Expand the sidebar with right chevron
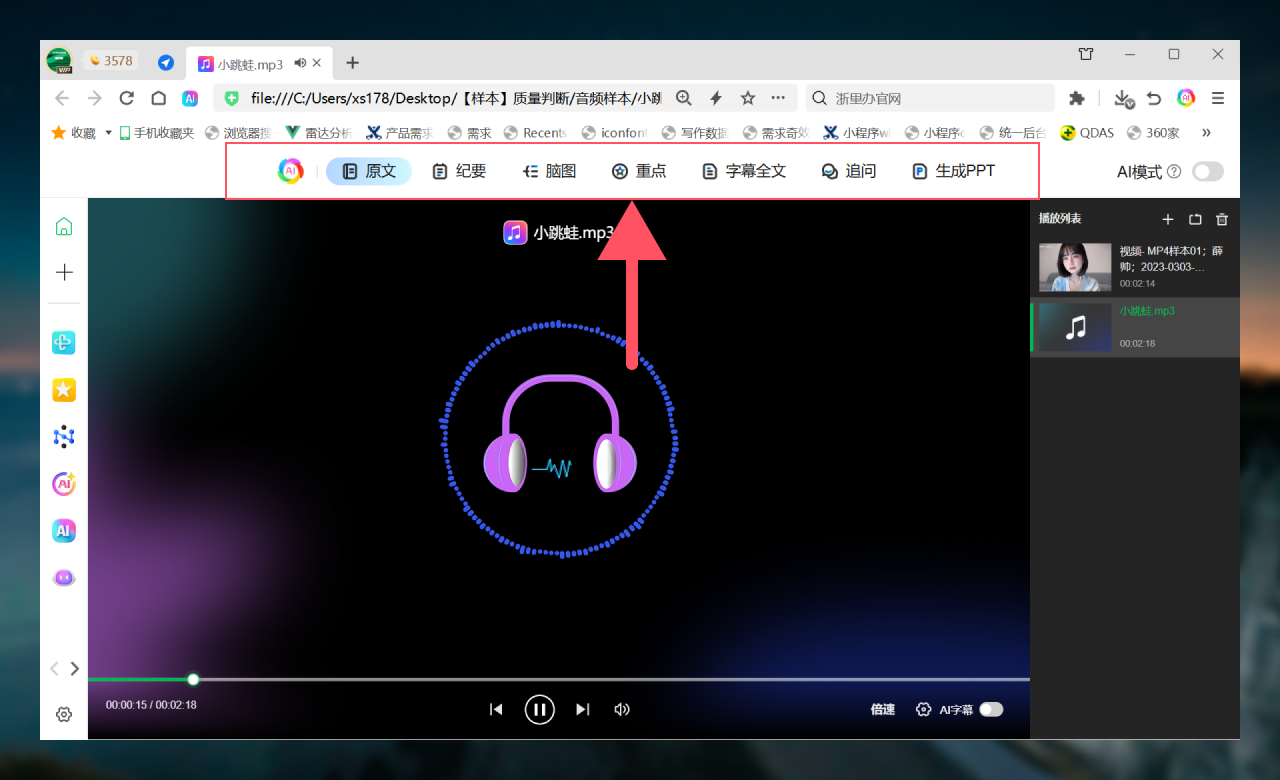This screenshot has width=1280, height=780. tap(75, 669)
